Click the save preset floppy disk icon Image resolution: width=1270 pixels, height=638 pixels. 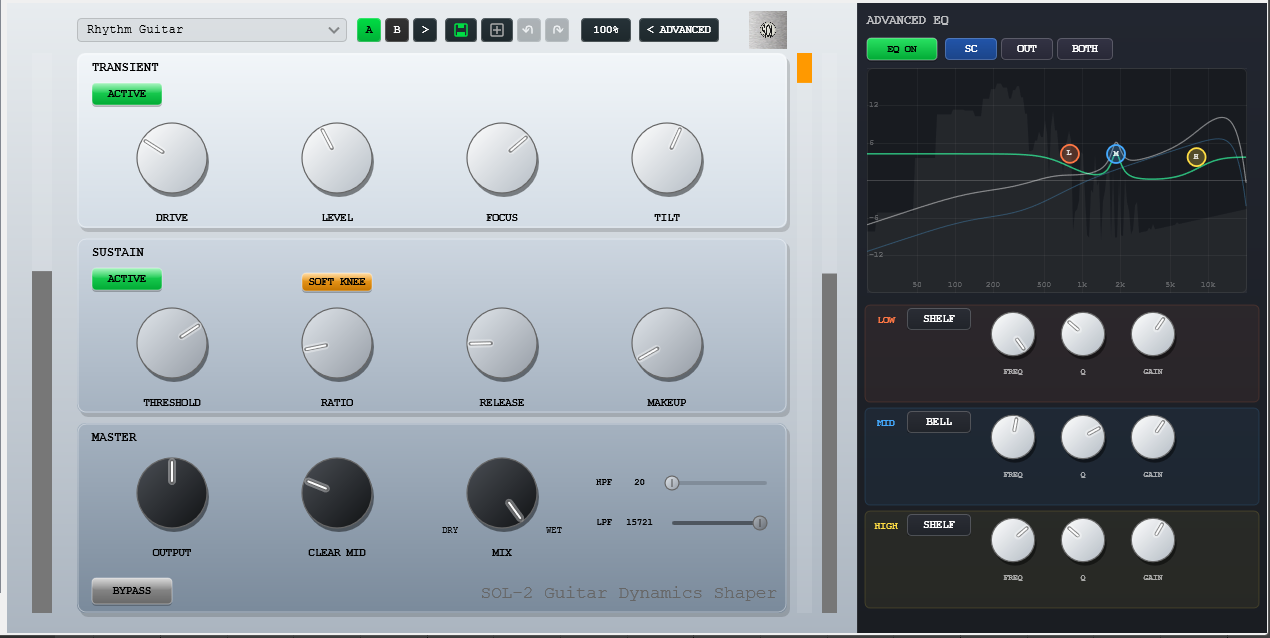pos(460,30)
